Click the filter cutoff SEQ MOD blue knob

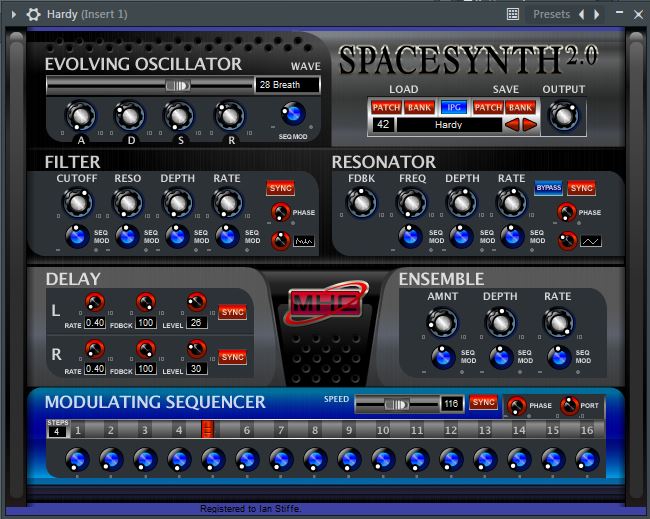point(77,237)
